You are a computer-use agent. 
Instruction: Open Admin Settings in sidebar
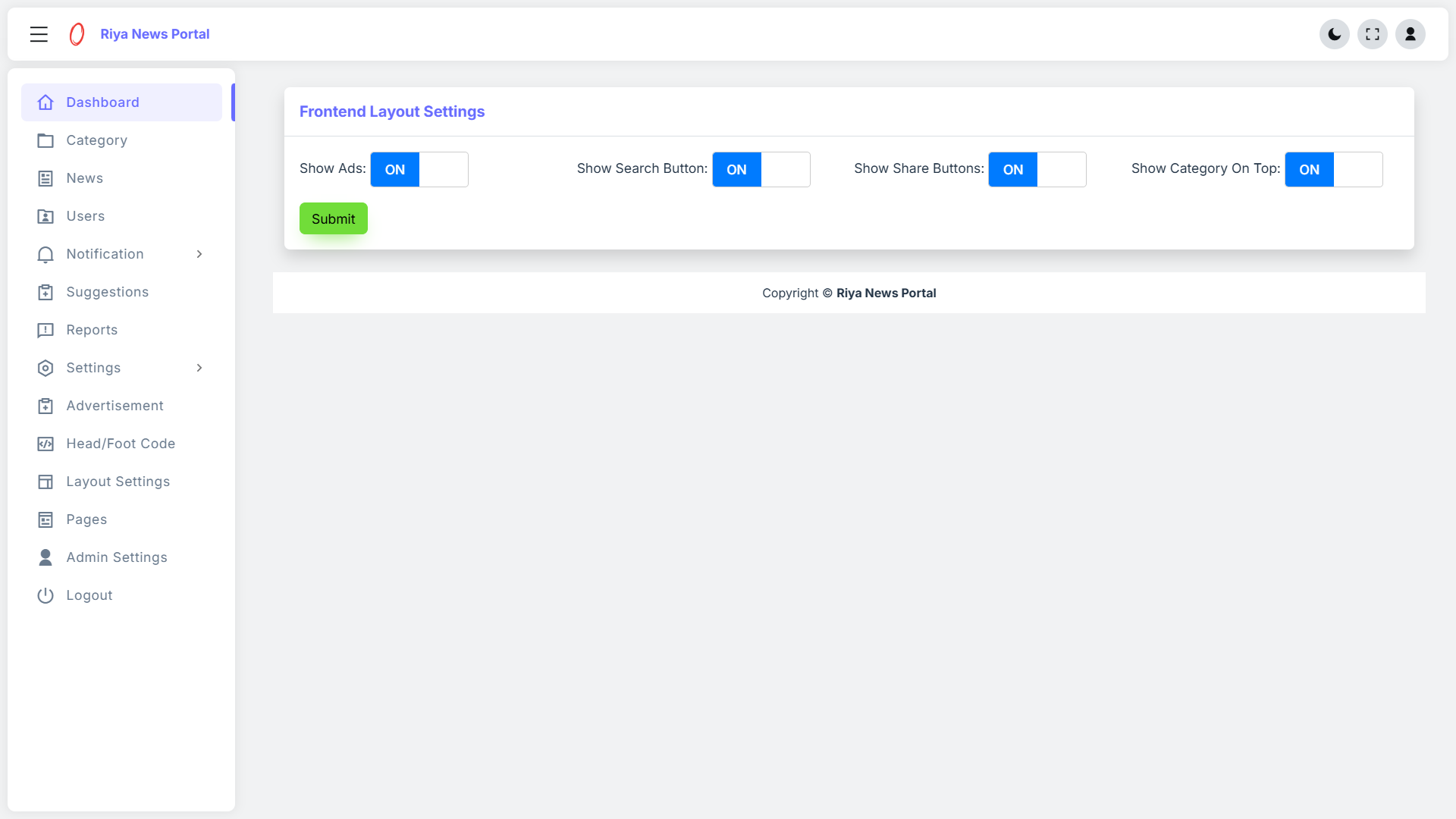pos(116,557)
